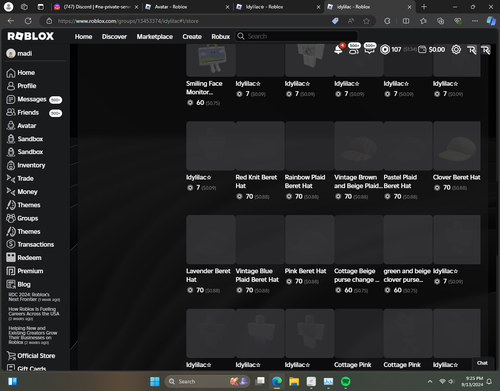Image resolution: width=500 pixels, height=391 pixels.
Task: Open RDC 2024 Next Frontier blog post
Action: click(x=34, y=297)
